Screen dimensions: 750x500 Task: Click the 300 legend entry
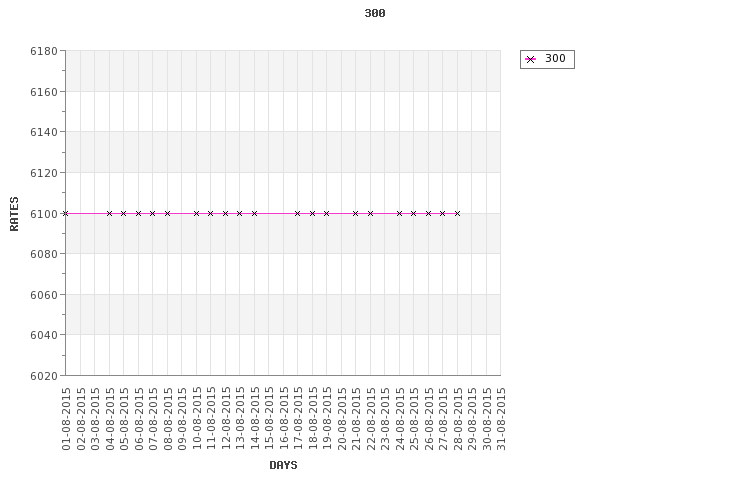pyautogui.click(x=547, y=59)
